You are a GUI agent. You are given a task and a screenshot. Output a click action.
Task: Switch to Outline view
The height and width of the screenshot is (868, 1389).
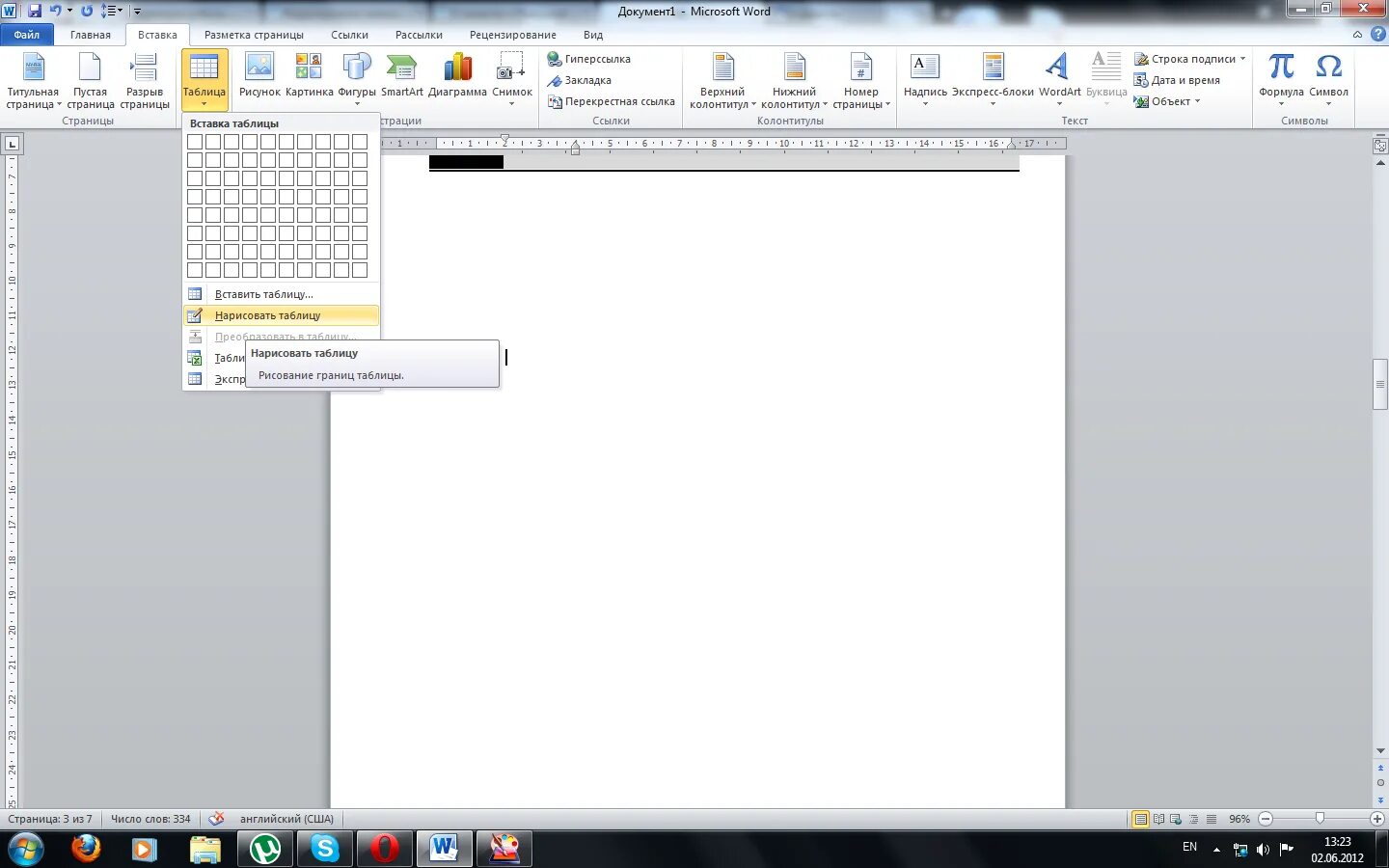[1193, 819]
